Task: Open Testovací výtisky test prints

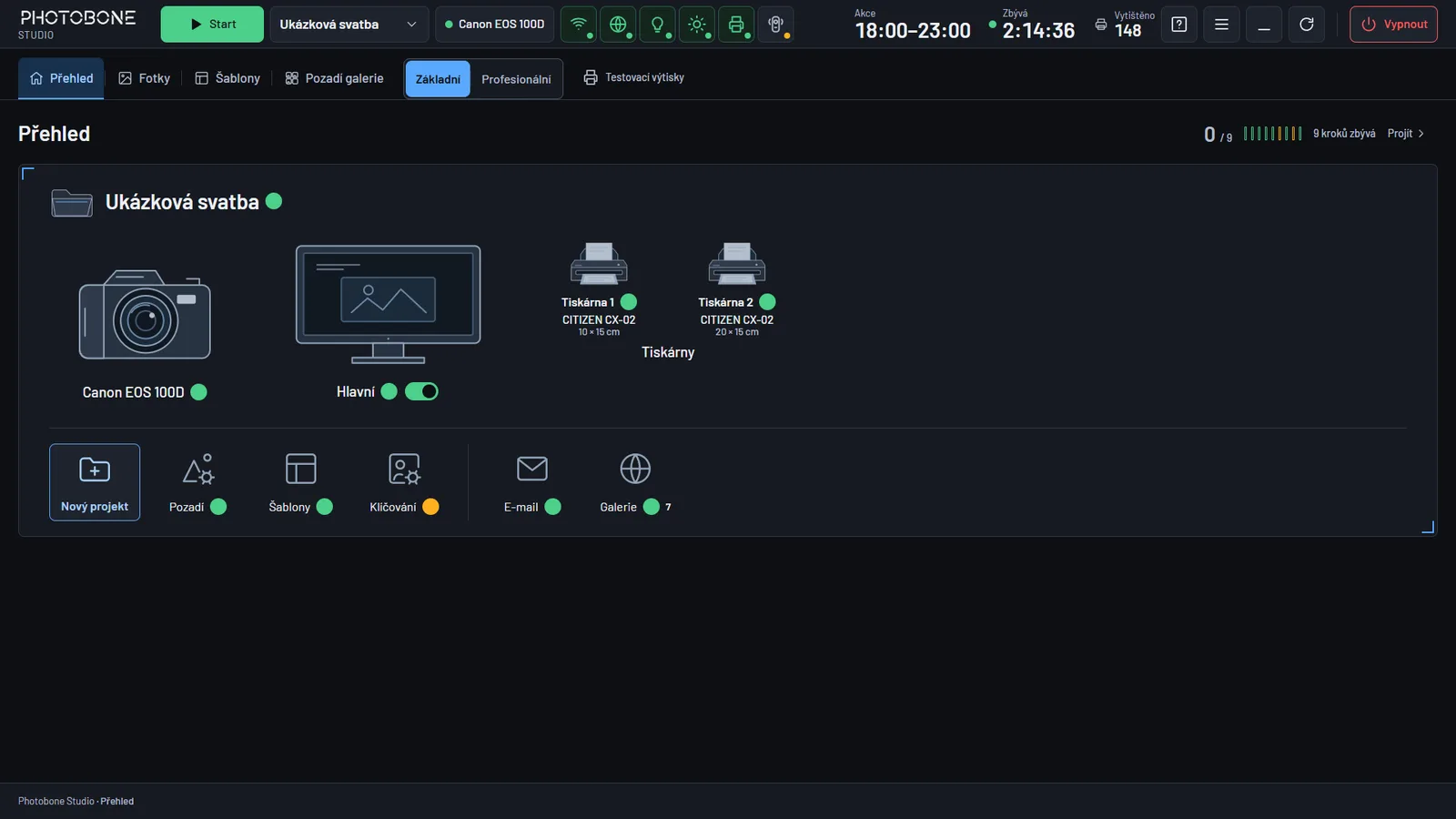Action: (633, 77)
